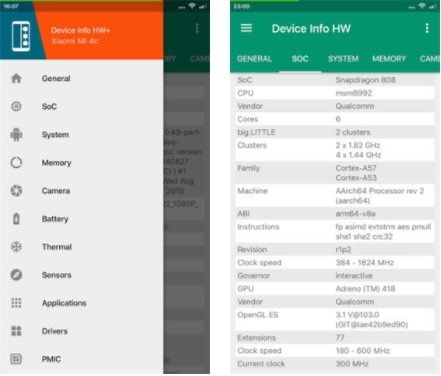Tap the msm8992 CPU value
The image size is (441, 376).
point(354,93)
